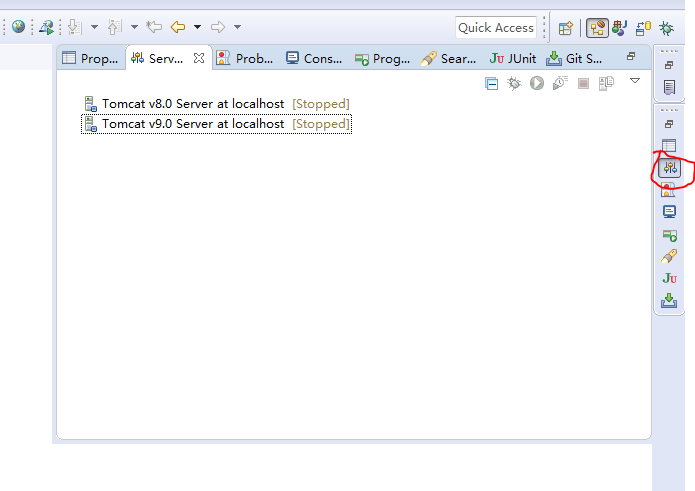Open Back history dropdown arrow
This screenshot has width=695, height=491.
point(197,27)
